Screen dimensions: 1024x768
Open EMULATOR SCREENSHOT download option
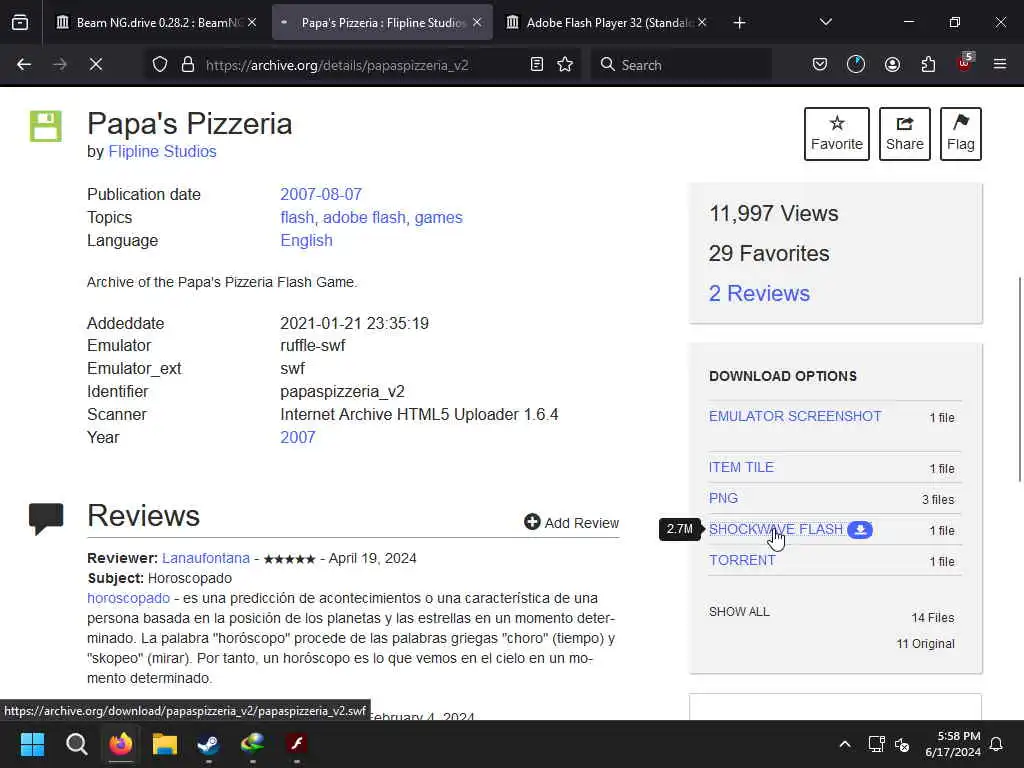point(795,416)
